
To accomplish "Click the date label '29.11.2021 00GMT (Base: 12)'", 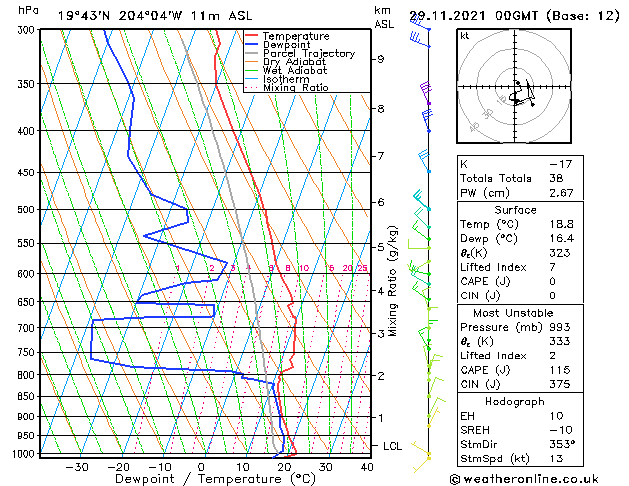I will tap(514, 16).
